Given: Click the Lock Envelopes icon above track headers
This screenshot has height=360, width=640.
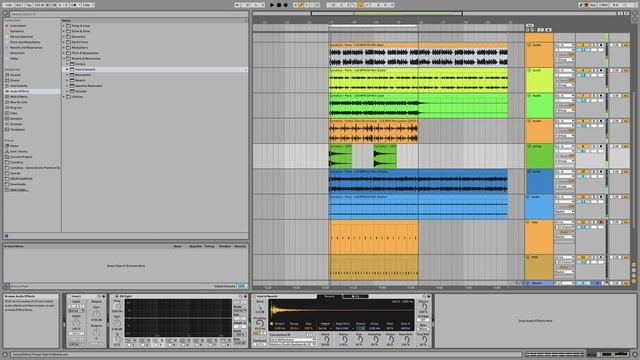Looking at the screenshot, I should (x=548, y=30).
